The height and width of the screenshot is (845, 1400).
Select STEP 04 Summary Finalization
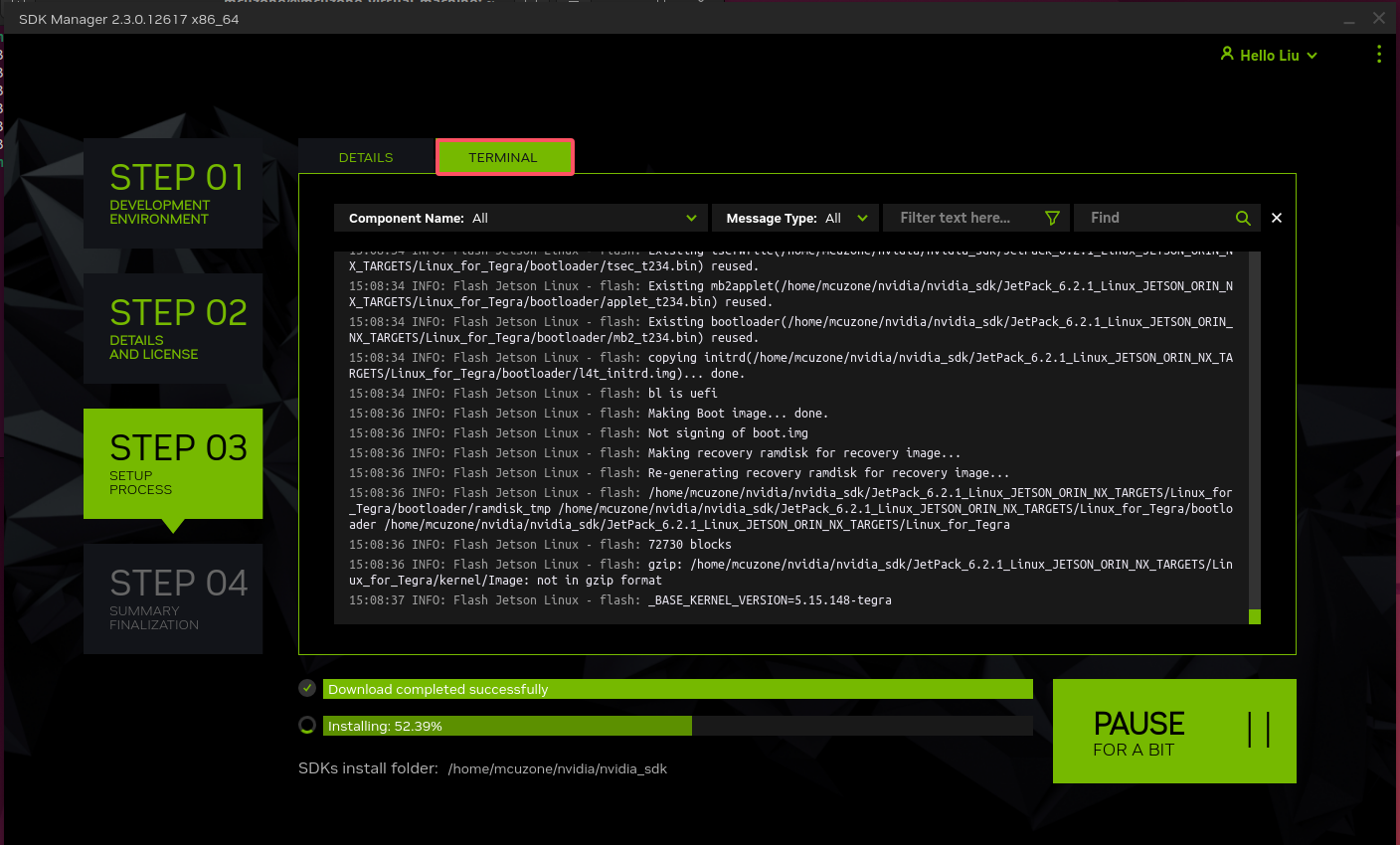173,598
